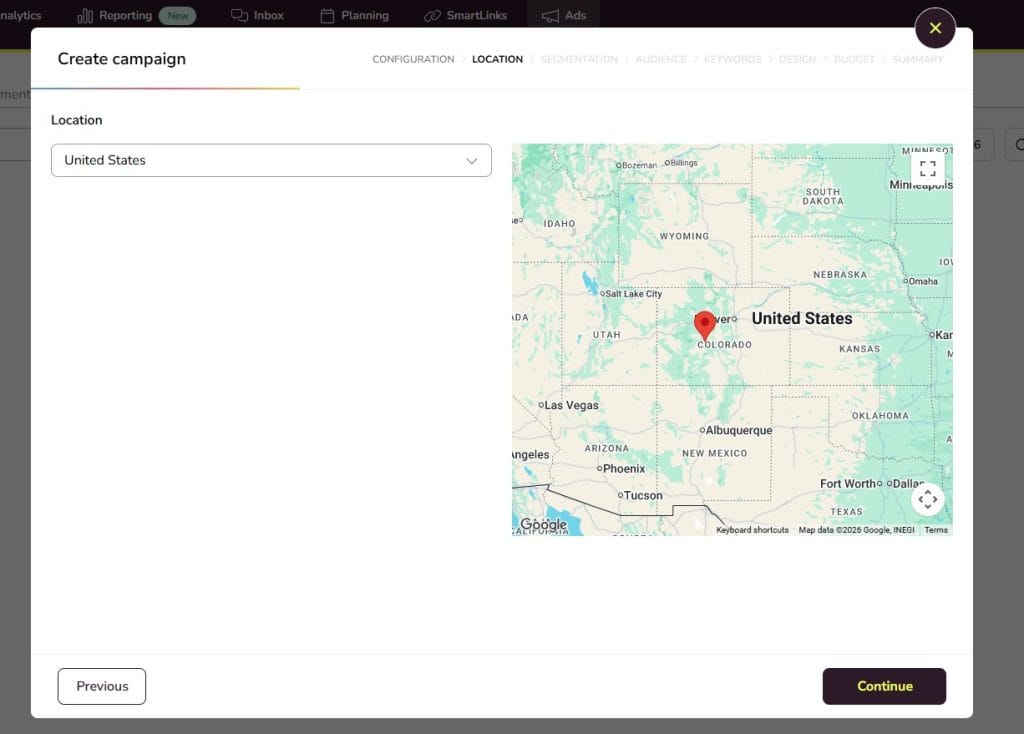The height and width of the screenshot is (734, 1024).
Task: Click the Fort Worth label on map
Action: [x=848, y=484]
